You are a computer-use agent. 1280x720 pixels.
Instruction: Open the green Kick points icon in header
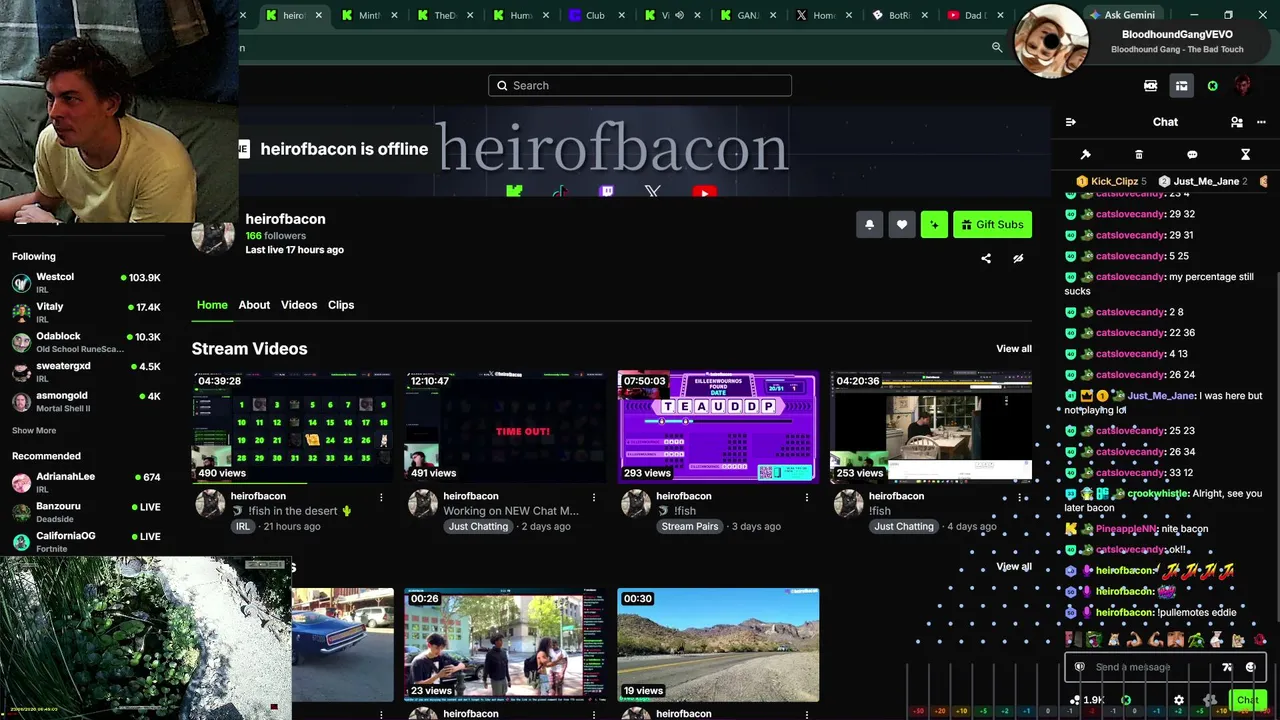coord(1213,86)
